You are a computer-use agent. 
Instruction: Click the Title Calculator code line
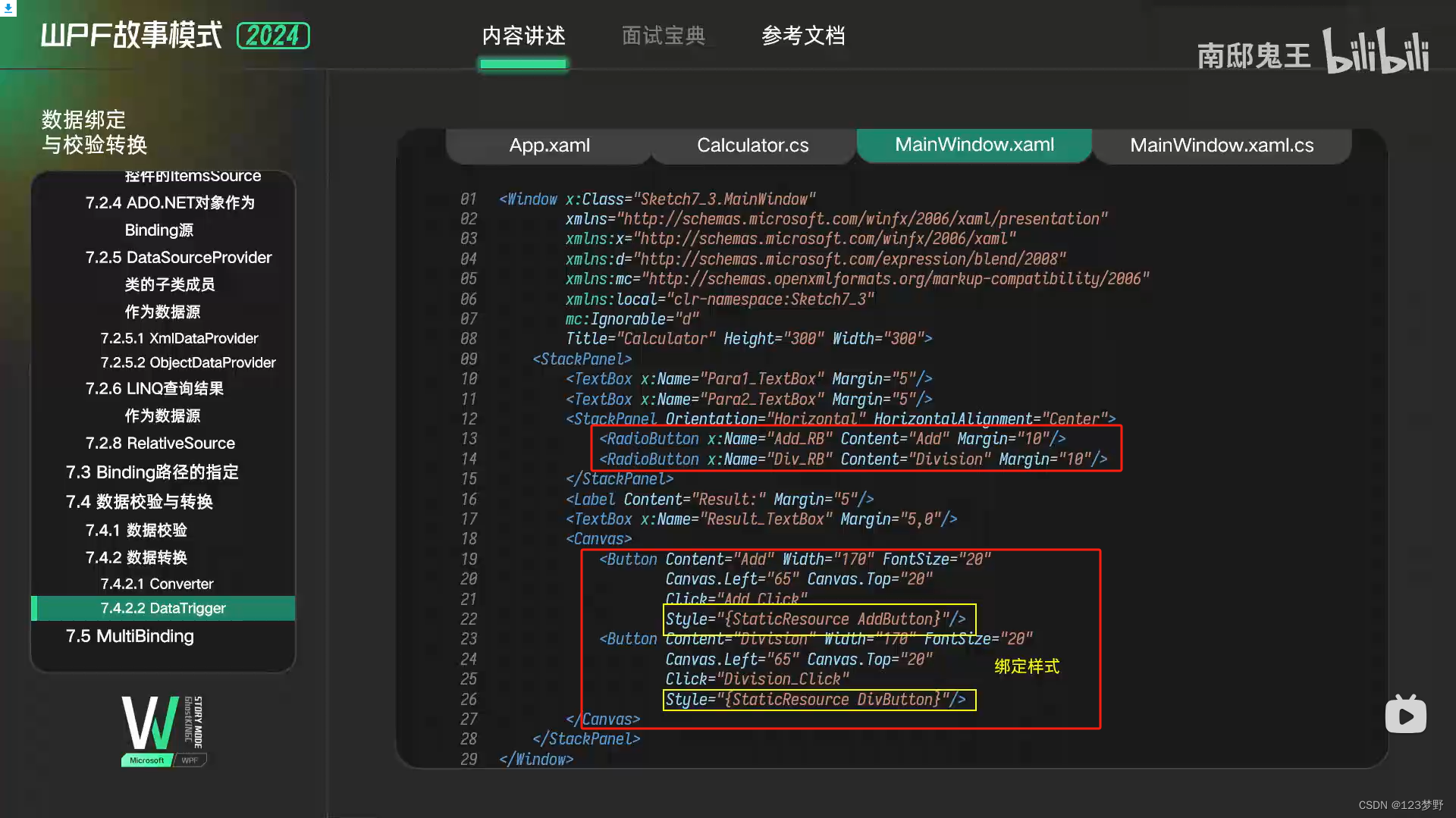748,339
